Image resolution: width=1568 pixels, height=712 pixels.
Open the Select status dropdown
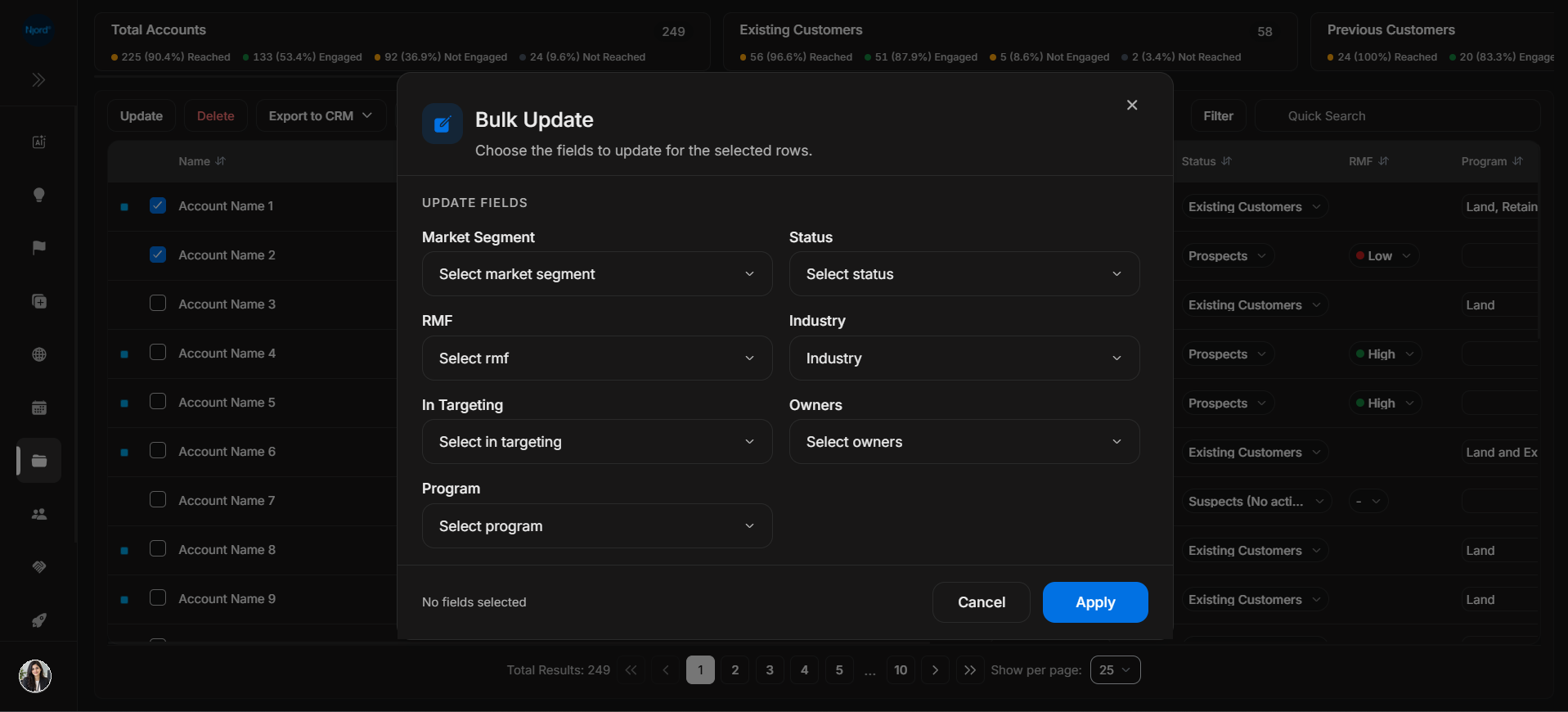pos(964,274)
